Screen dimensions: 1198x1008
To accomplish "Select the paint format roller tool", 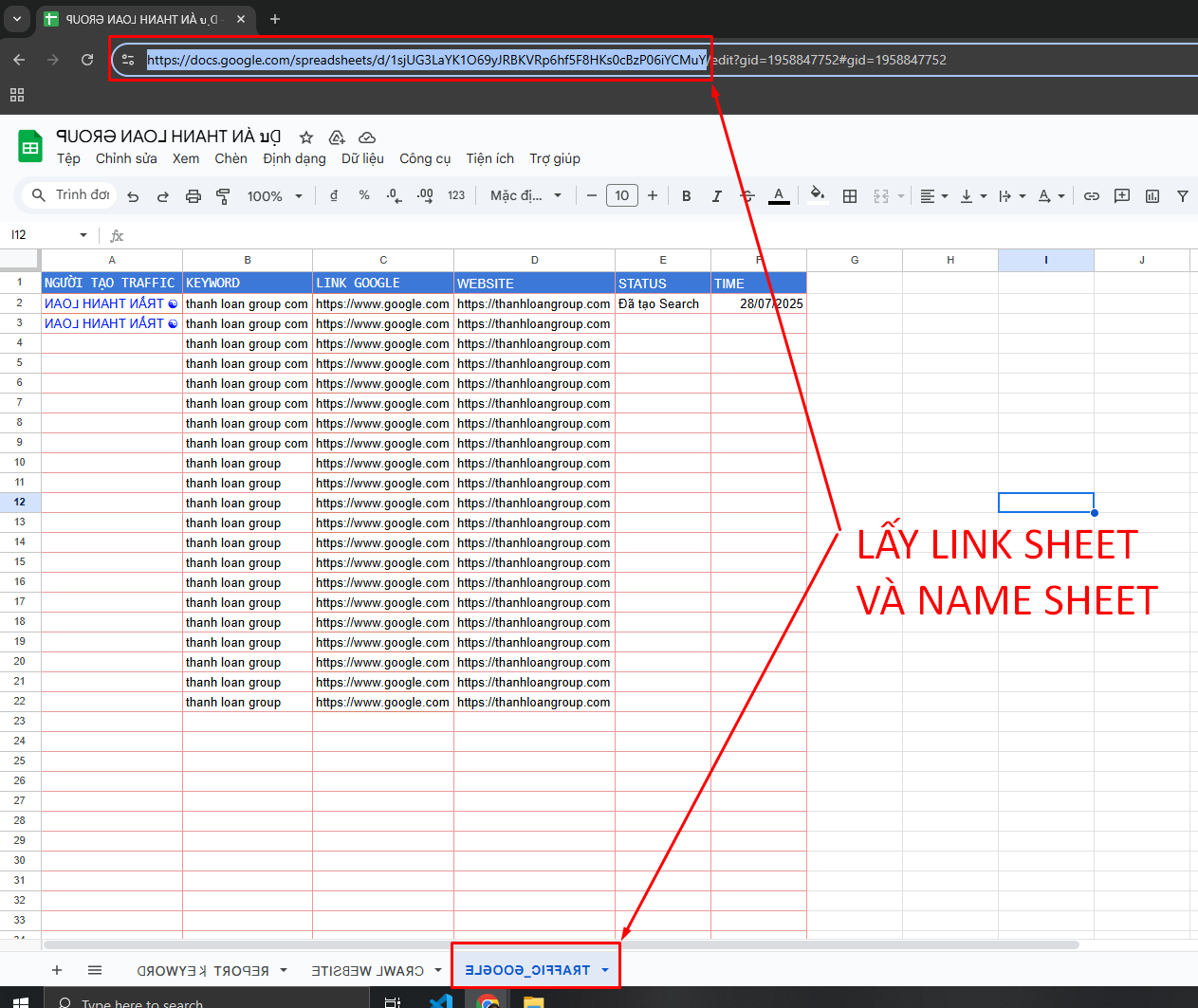I will (x=224, y=196).
